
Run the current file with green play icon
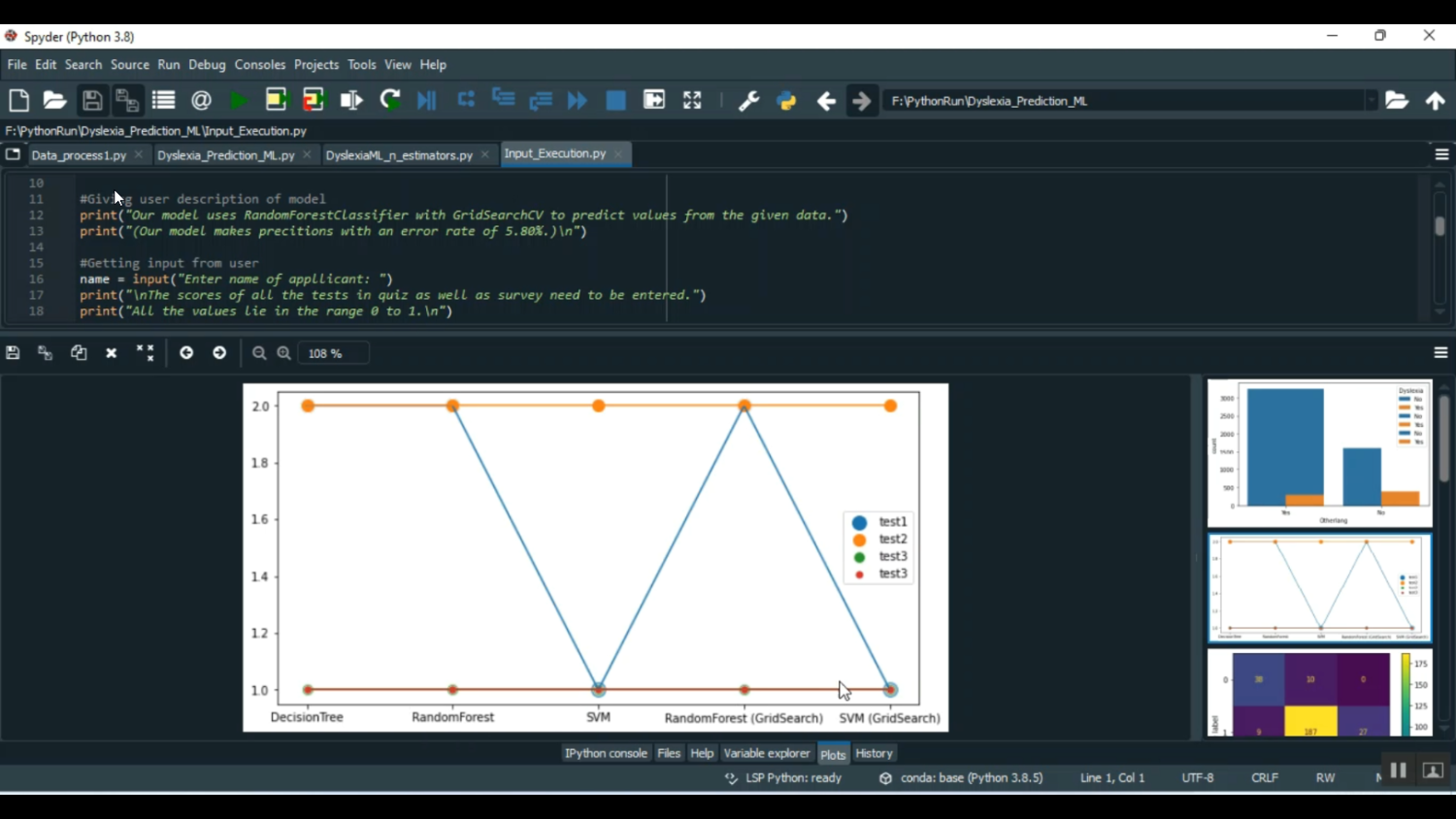tap(238, 101)
